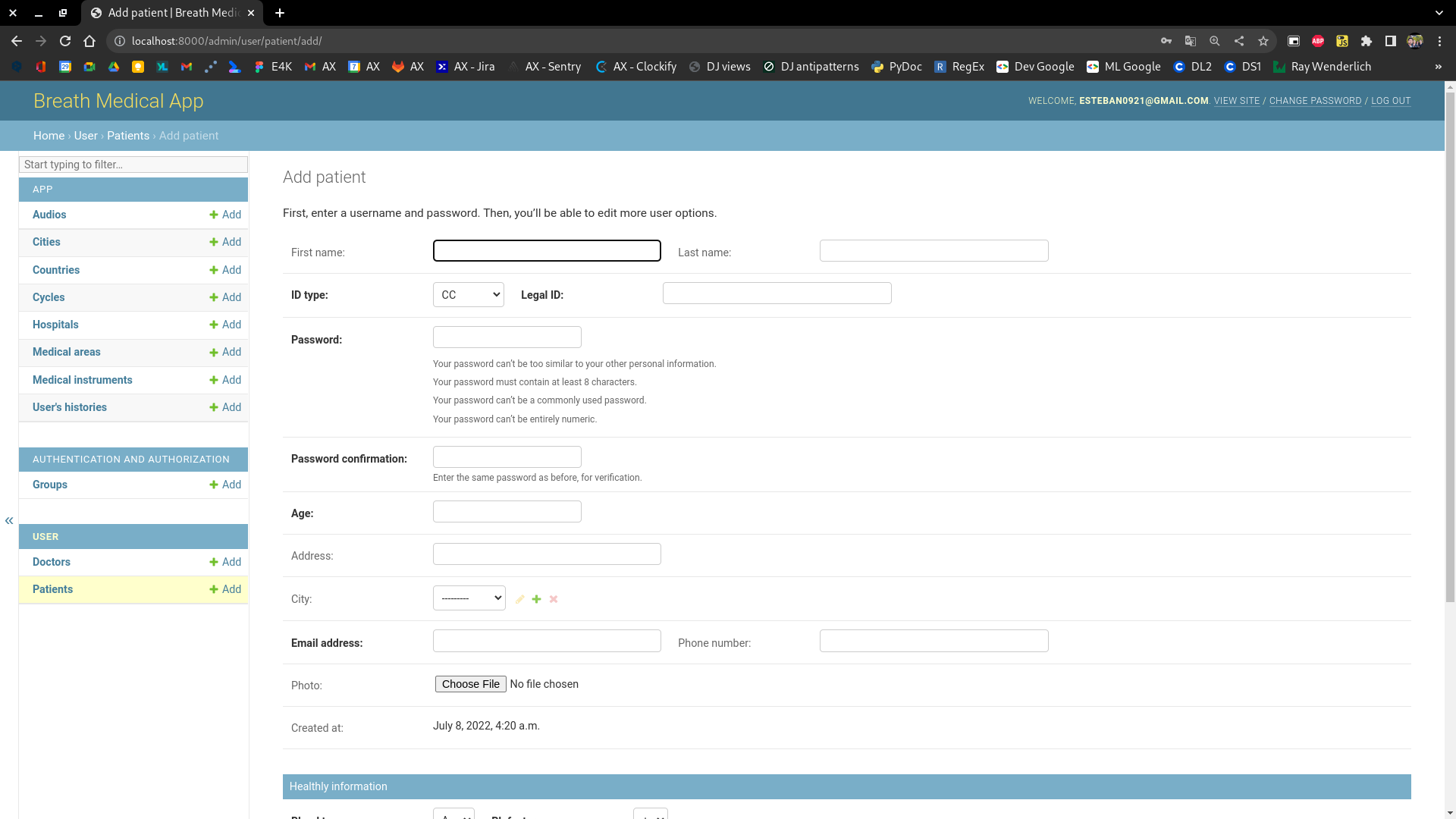Image resolution: width=1456 pixels, height=819 pixels.
Task: Click the Breath Medical App header title
Action: (x=118, y=101)
